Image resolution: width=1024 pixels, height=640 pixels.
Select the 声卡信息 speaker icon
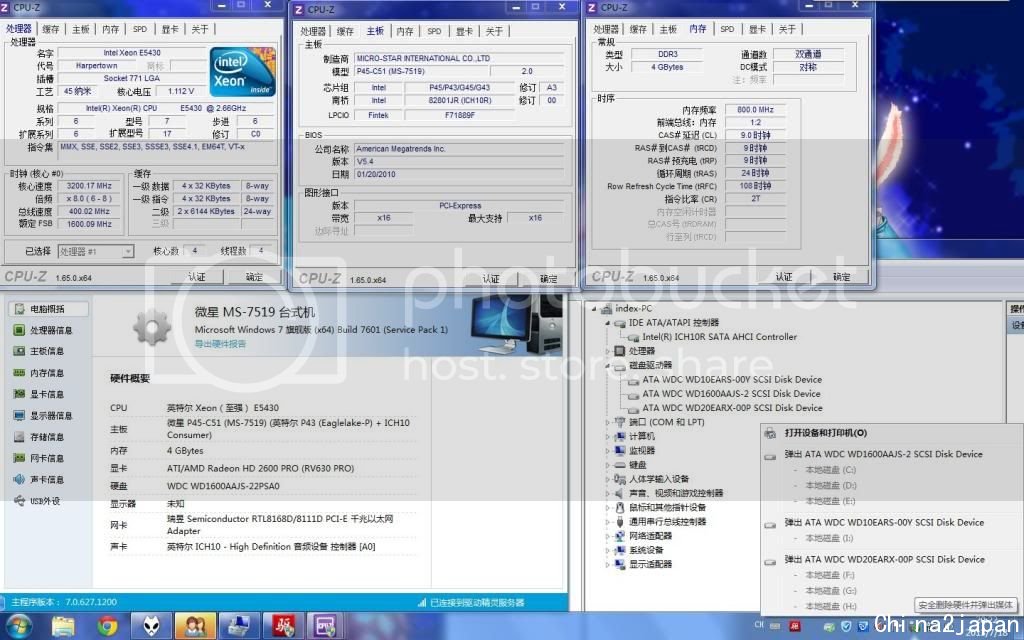19,479
